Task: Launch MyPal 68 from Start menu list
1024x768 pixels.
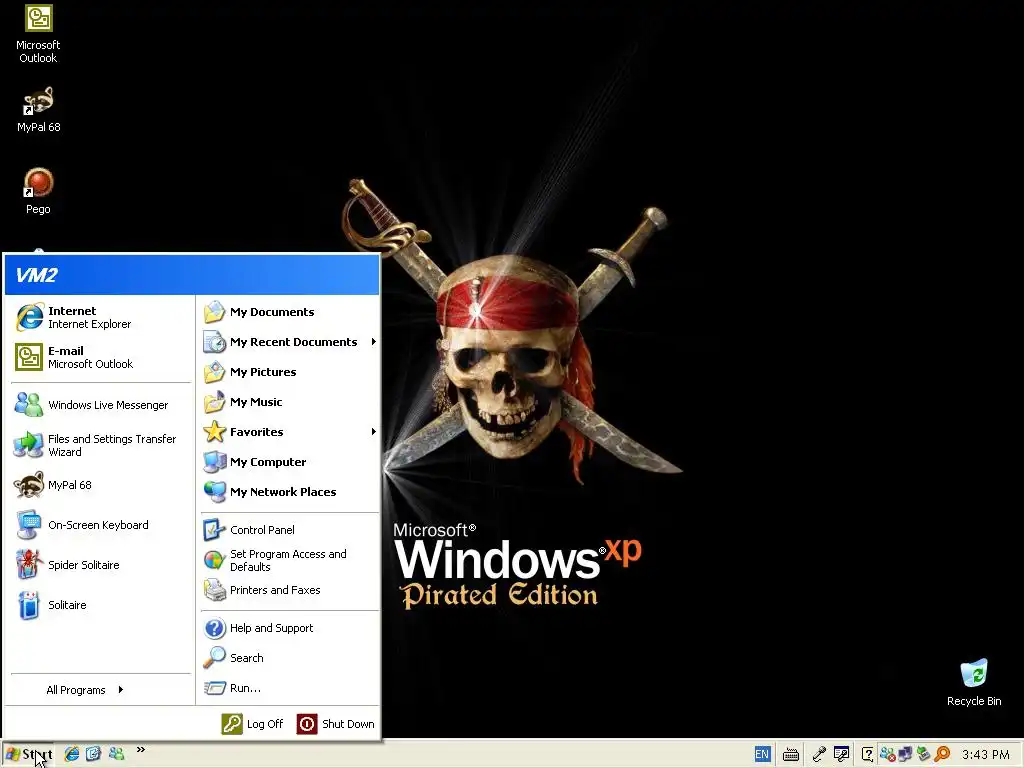Action: point(101,485)
